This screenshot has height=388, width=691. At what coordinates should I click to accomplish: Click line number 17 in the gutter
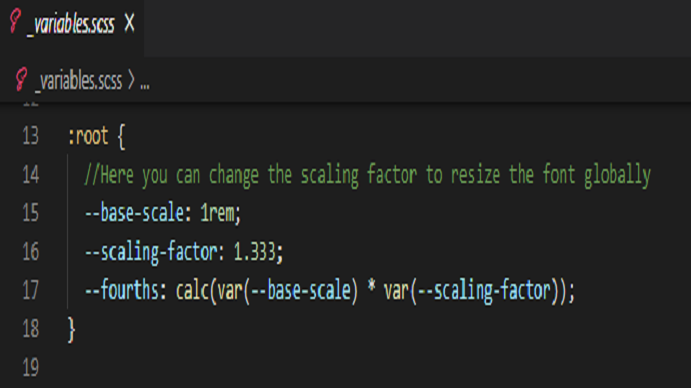[x=30, y=290]
